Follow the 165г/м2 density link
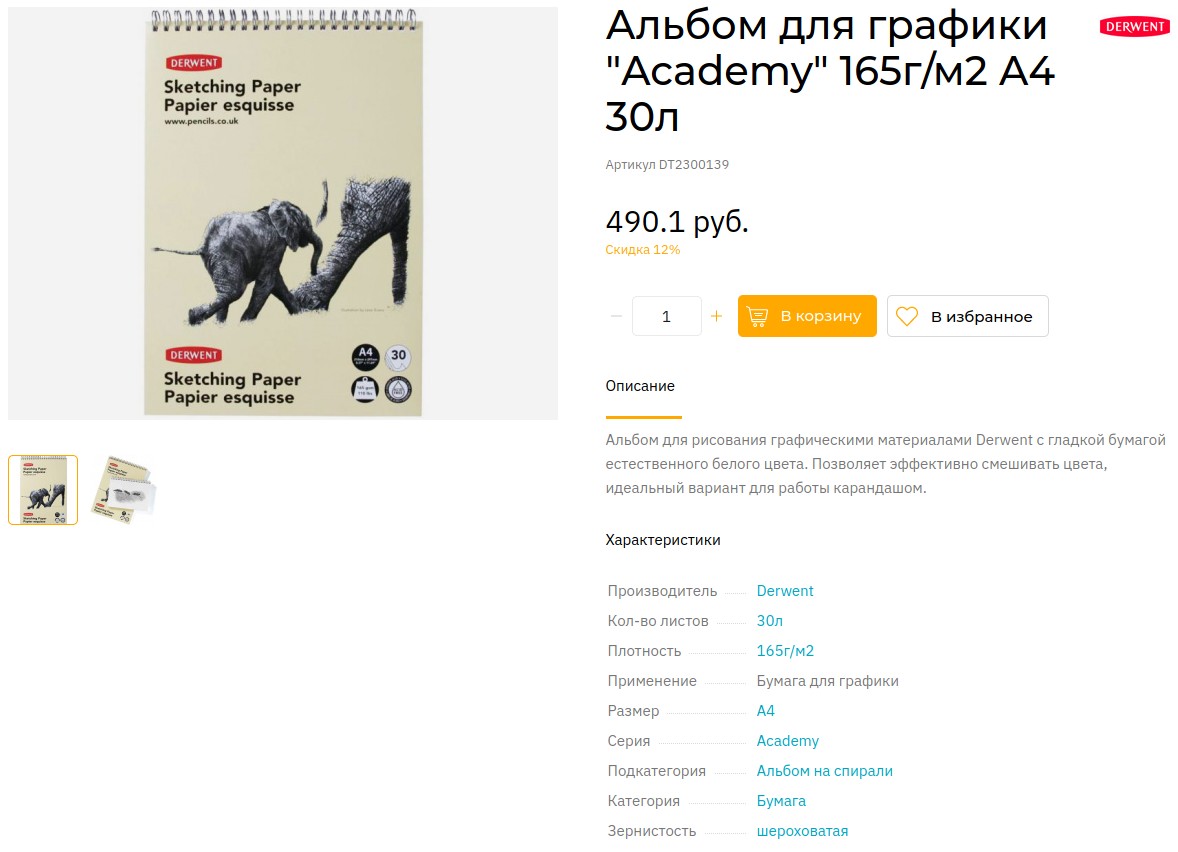1178x852 pixels. pos(785,651)
